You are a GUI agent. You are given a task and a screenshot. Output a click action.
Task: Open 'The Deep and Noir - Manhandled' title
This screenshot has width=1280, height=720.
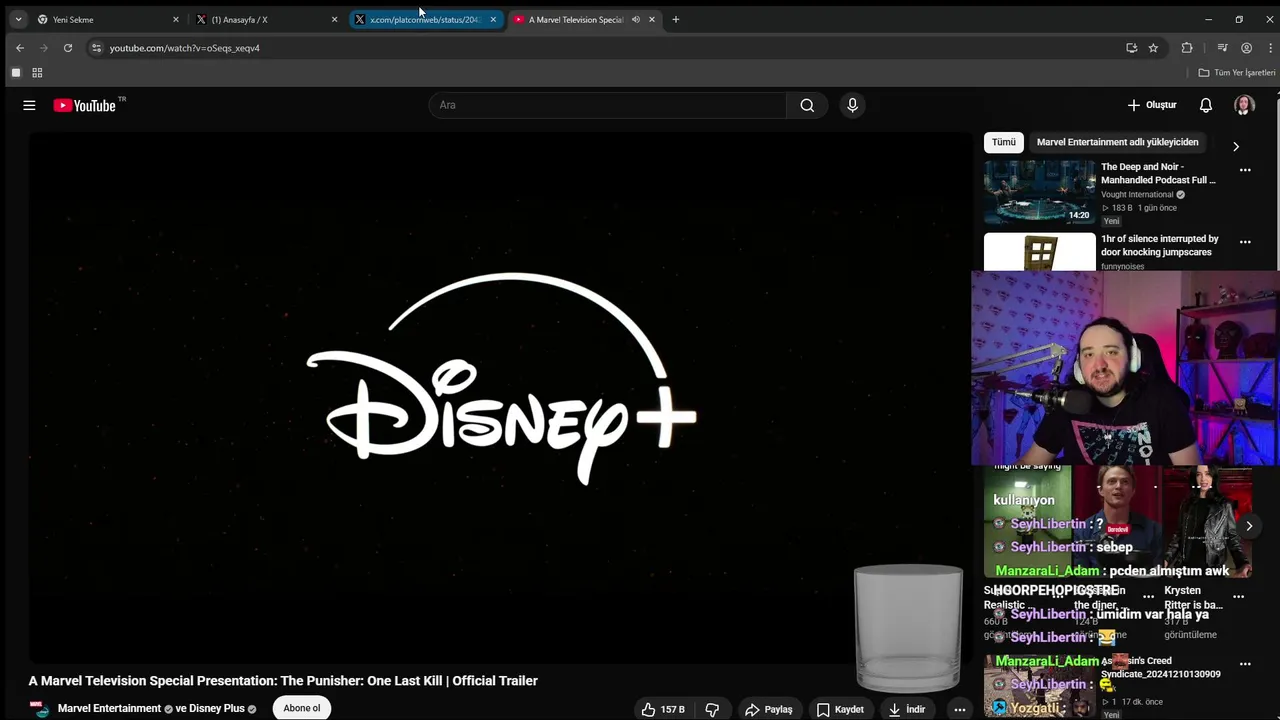(1158, 173)
